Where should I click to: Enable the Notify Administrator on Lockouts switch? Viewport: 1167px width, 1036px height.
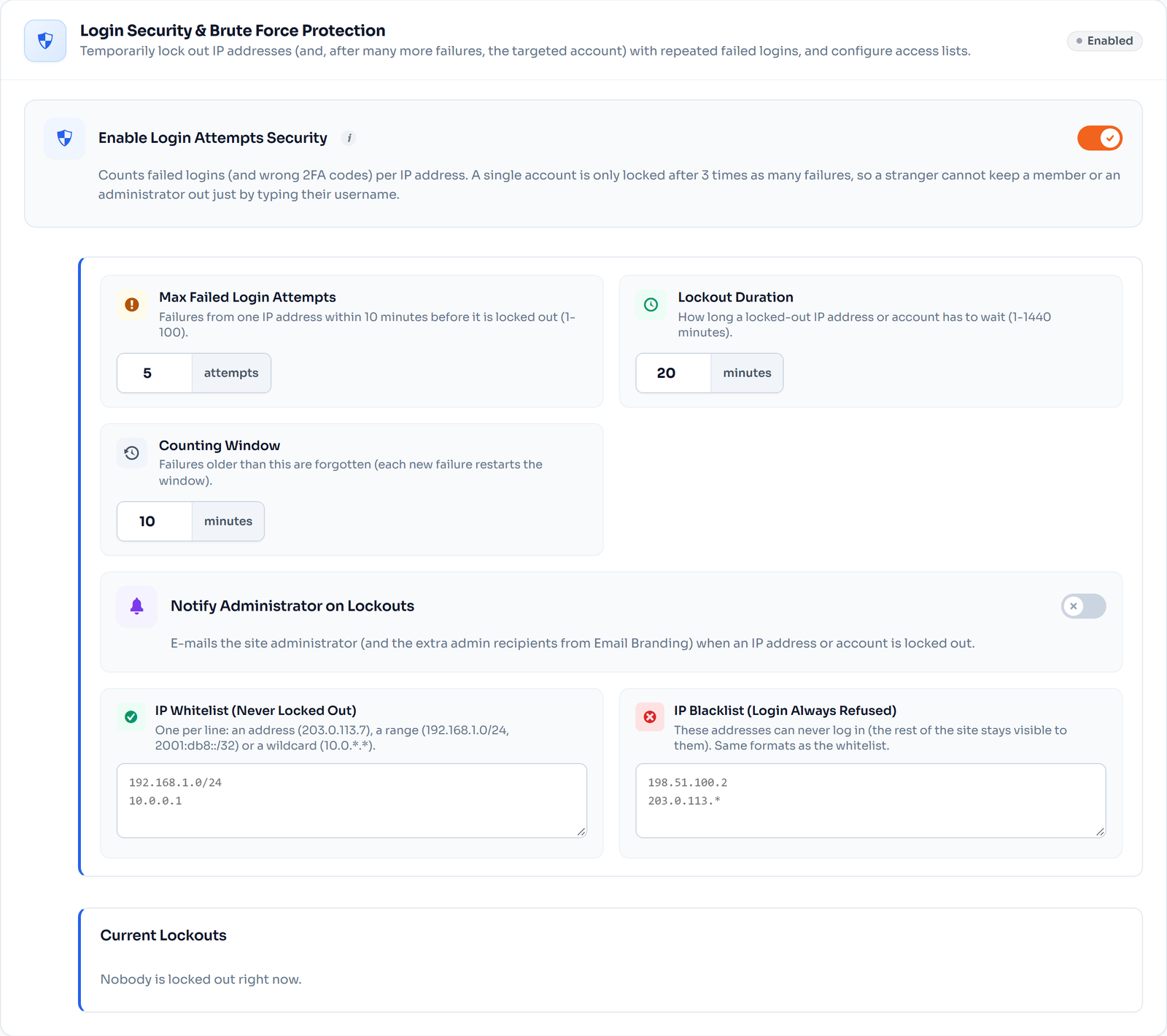(x=1084, y=606)
